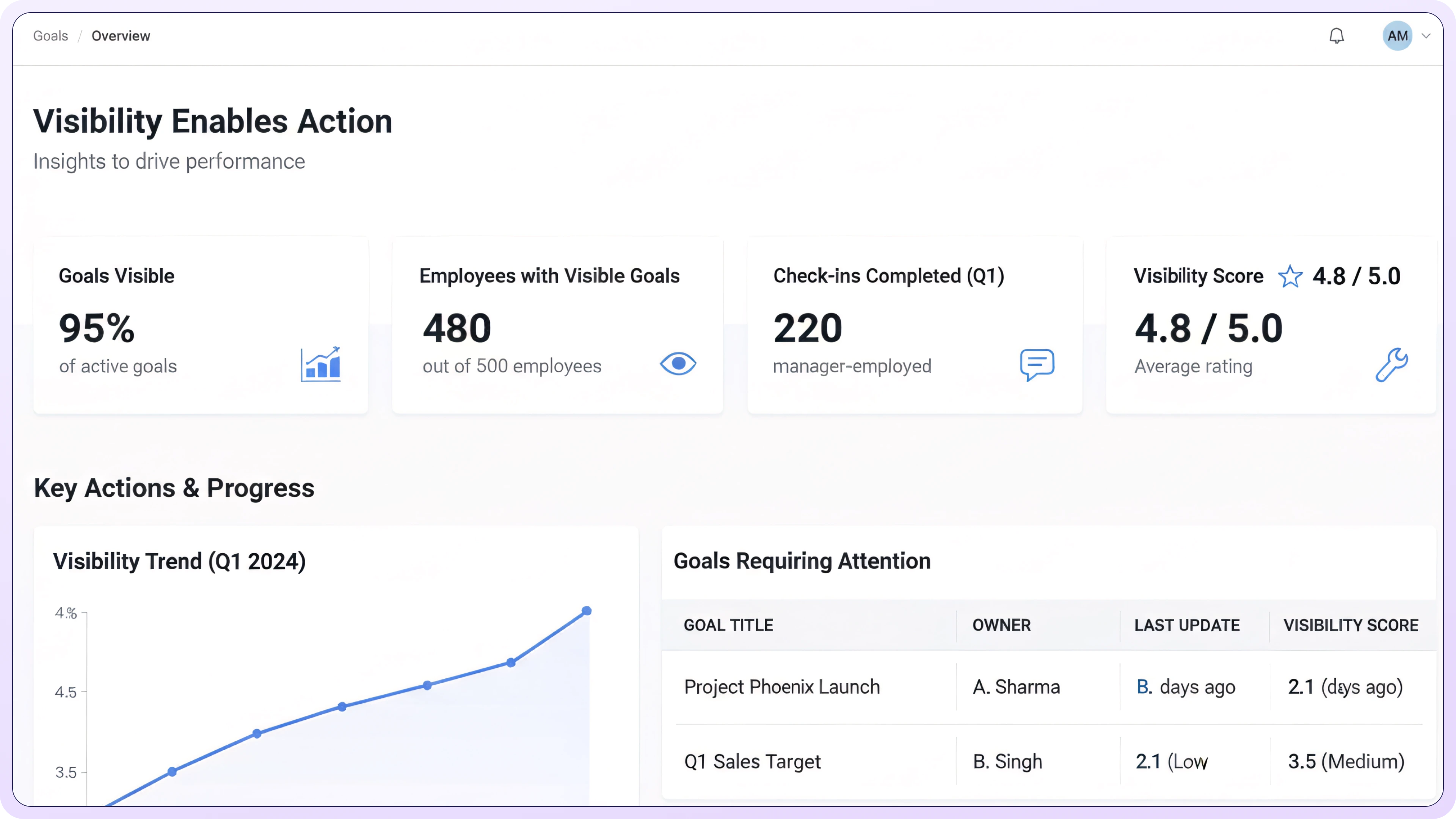Screen dimensions: 1456x819
Task: Click the eye icon for visible goals
Action: click(x=678, y=364)
